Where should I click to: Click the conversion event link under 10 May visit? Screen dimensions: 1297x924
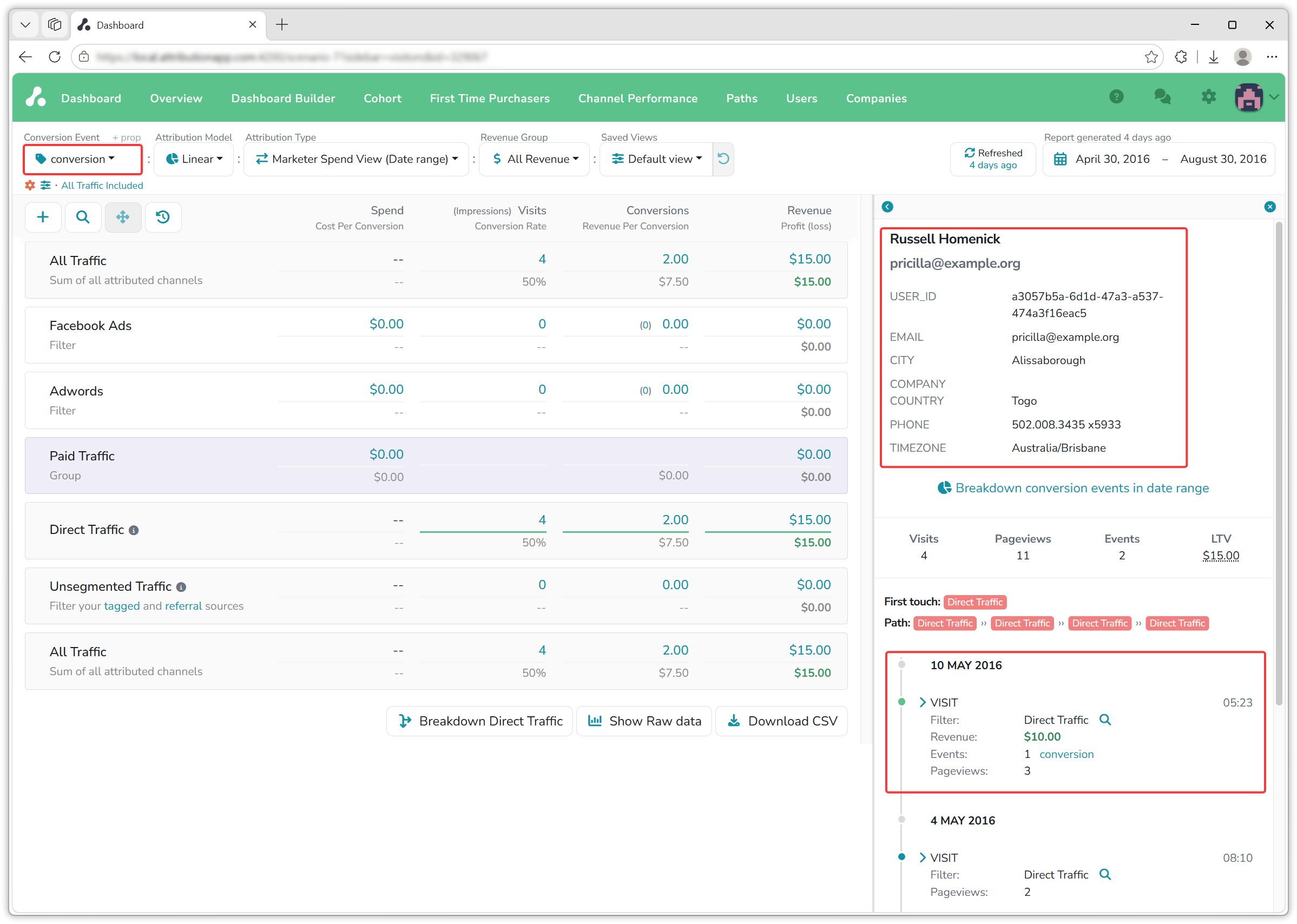point(1066,754)
